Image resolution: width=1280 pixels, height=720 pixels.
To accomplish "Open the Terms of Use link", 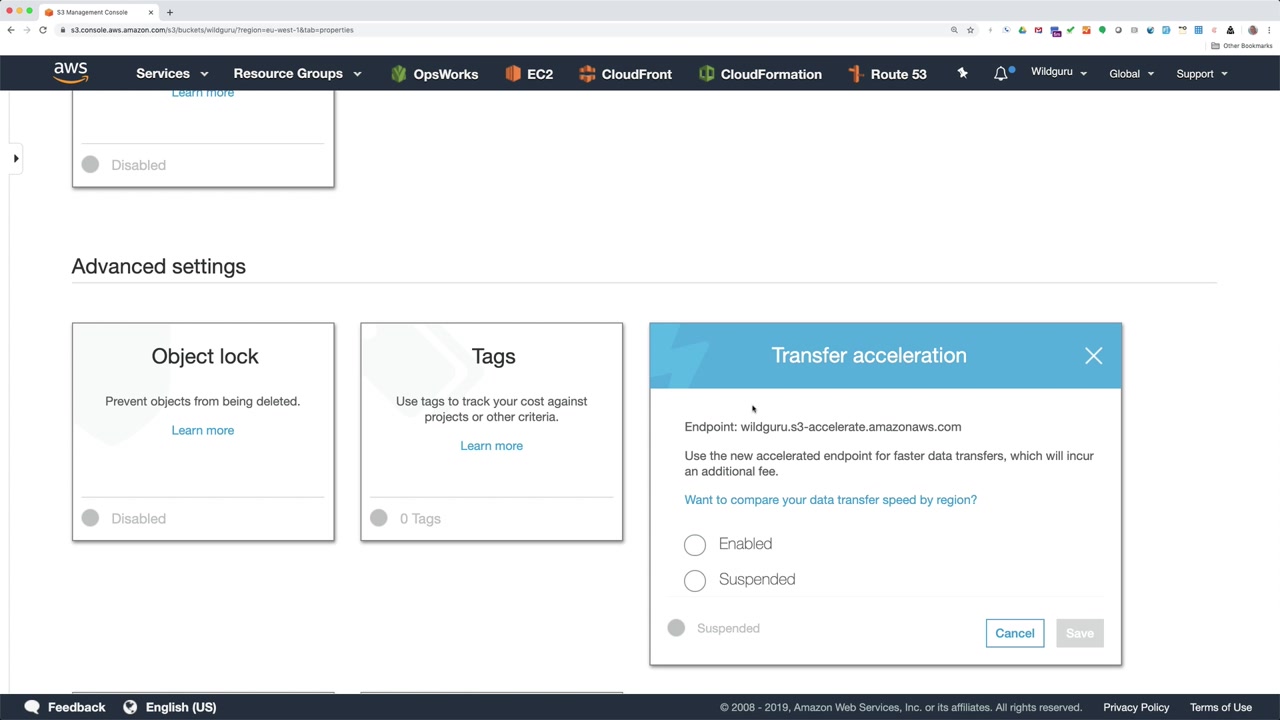I will pos(1221,707).
